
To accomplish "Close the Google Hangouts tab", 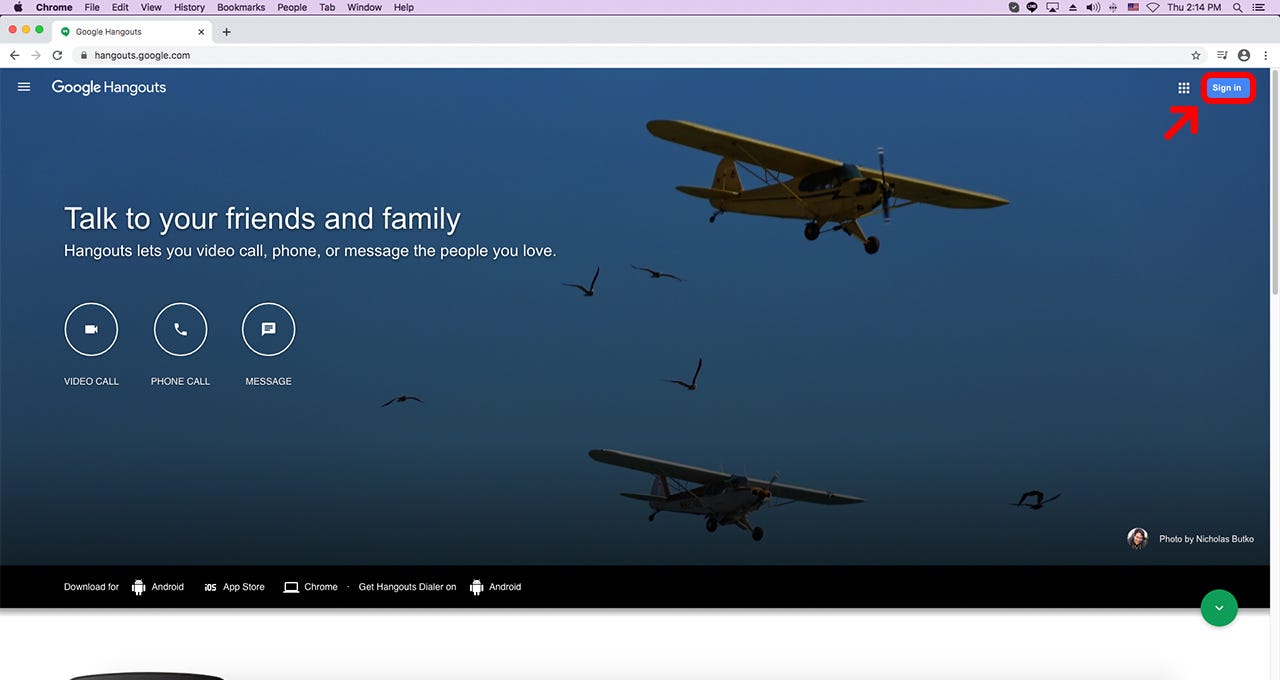I will coord(201,32).
